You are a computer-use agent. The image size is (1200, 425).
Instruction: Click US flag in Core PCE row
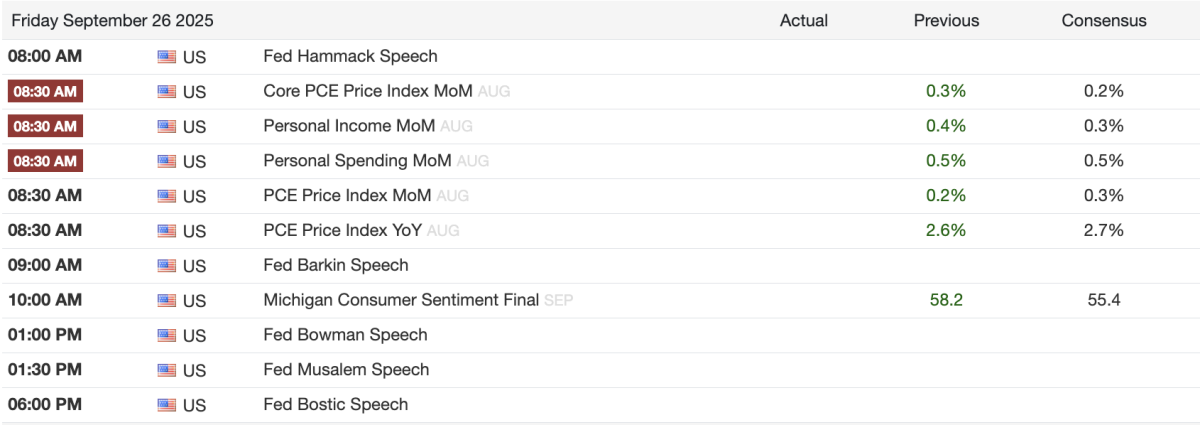[166, 92]
